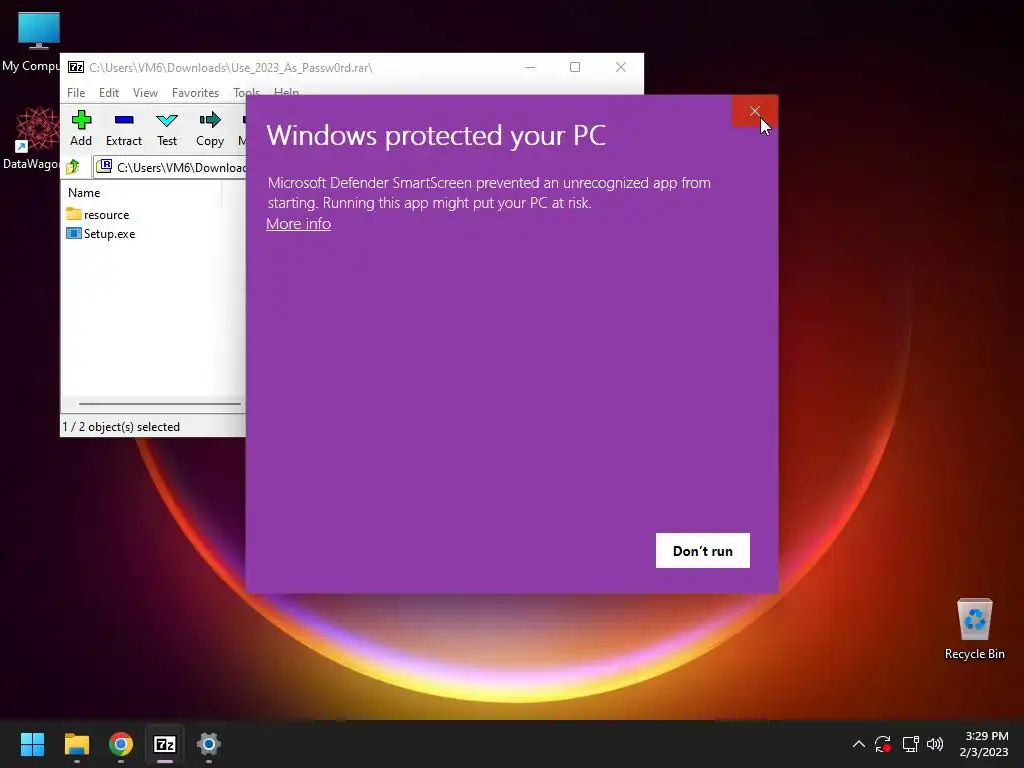Open the View menu in 7-Zip
The height and width of the screenshot is (768, 1024).
pos(145,93)
